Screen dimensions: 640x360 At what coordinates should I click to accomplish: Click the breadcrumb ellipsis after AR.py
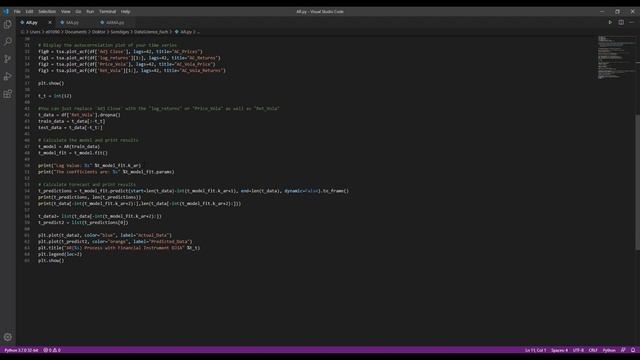point(198,32)
